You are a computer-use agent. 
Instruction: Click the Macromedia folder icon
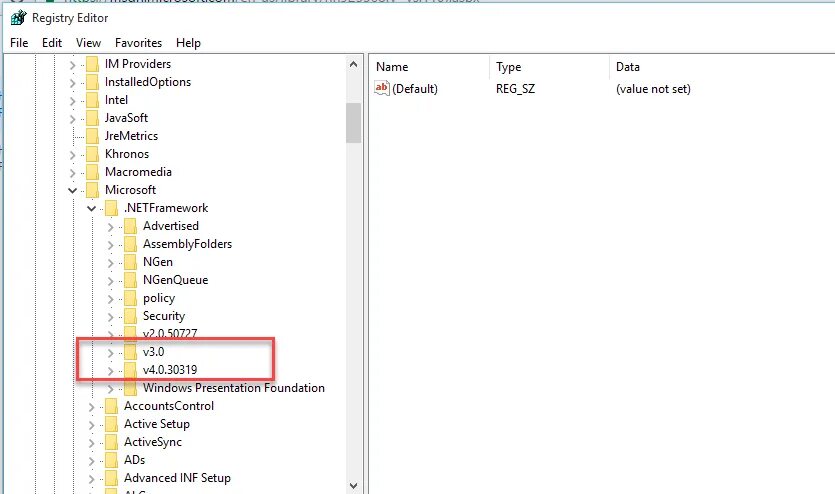click(x=93, y=172)
